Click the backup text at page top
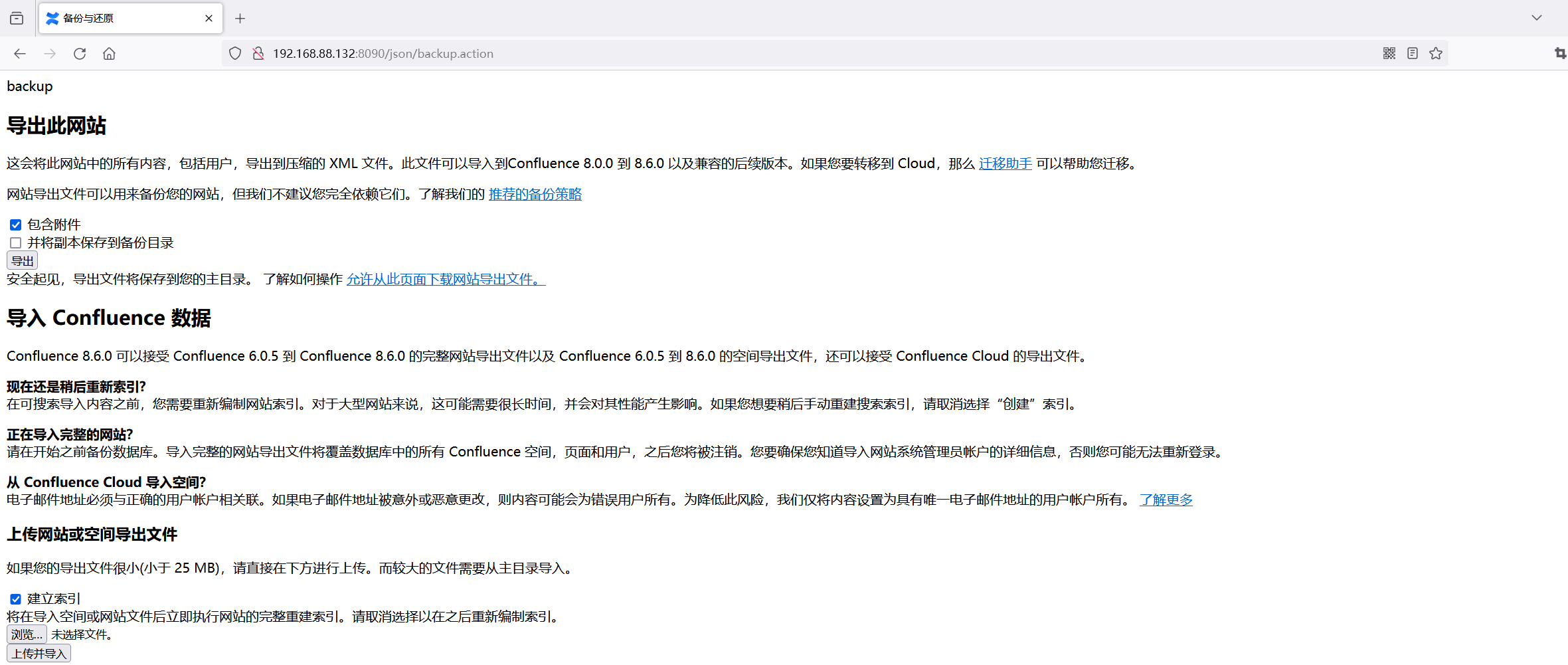This screenshot has height=665, width=1568. 30,86
